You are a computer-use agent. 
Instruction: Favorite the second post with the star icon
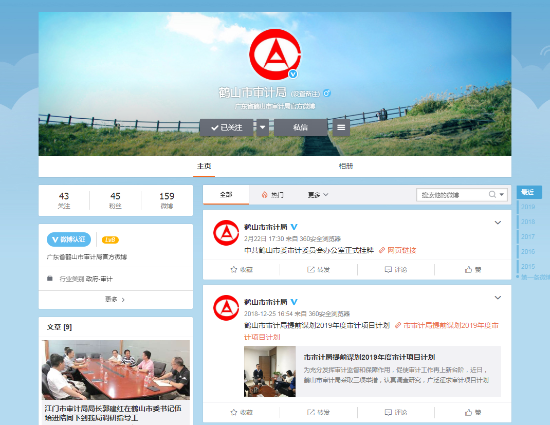tap(241, 412)
